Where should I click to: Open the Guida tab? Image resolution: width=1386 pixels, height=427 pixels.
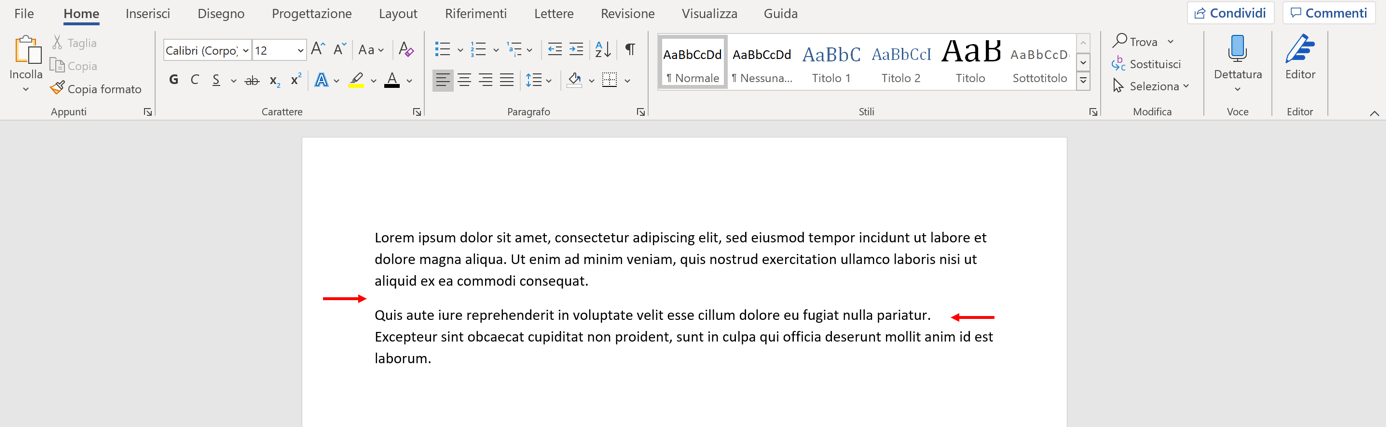(781, 14)
